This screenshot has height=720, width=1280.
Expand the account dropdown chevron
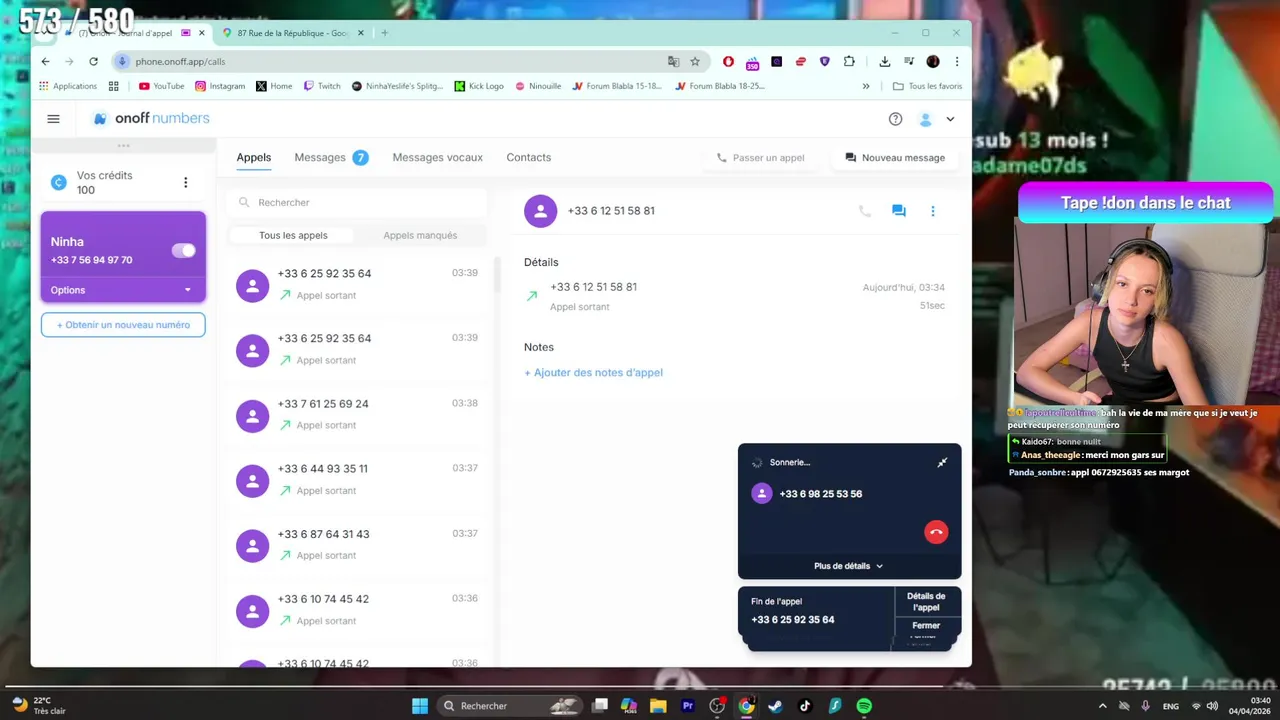click(950, 119)
